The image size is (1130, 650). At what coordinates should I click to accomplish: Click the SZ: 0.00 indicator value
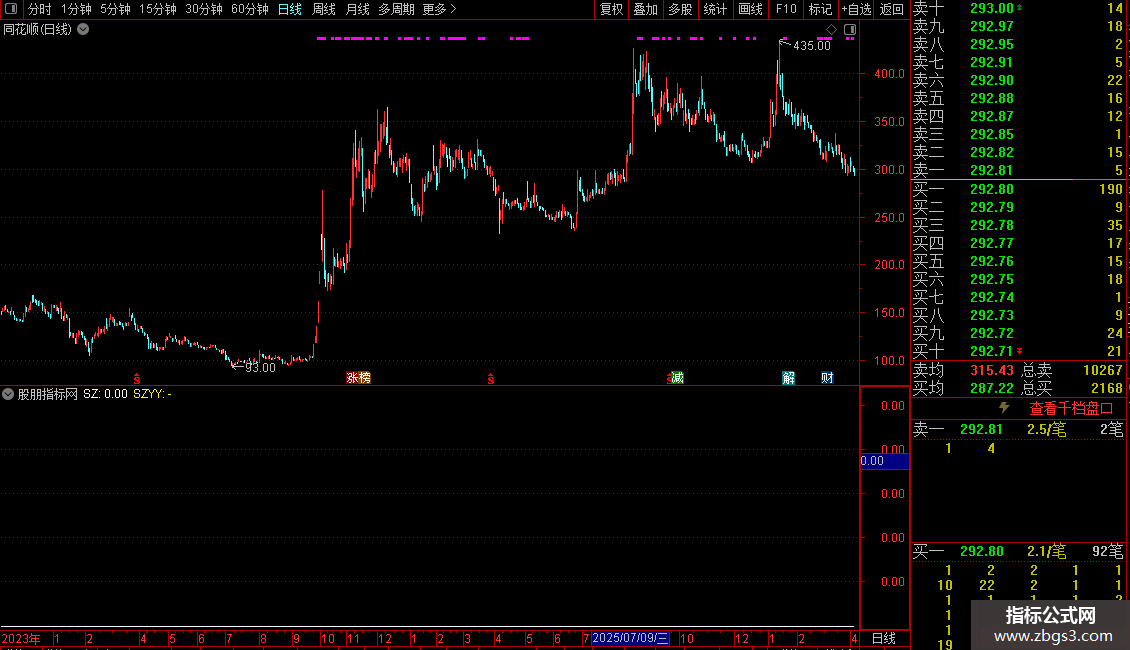(105, 394)
